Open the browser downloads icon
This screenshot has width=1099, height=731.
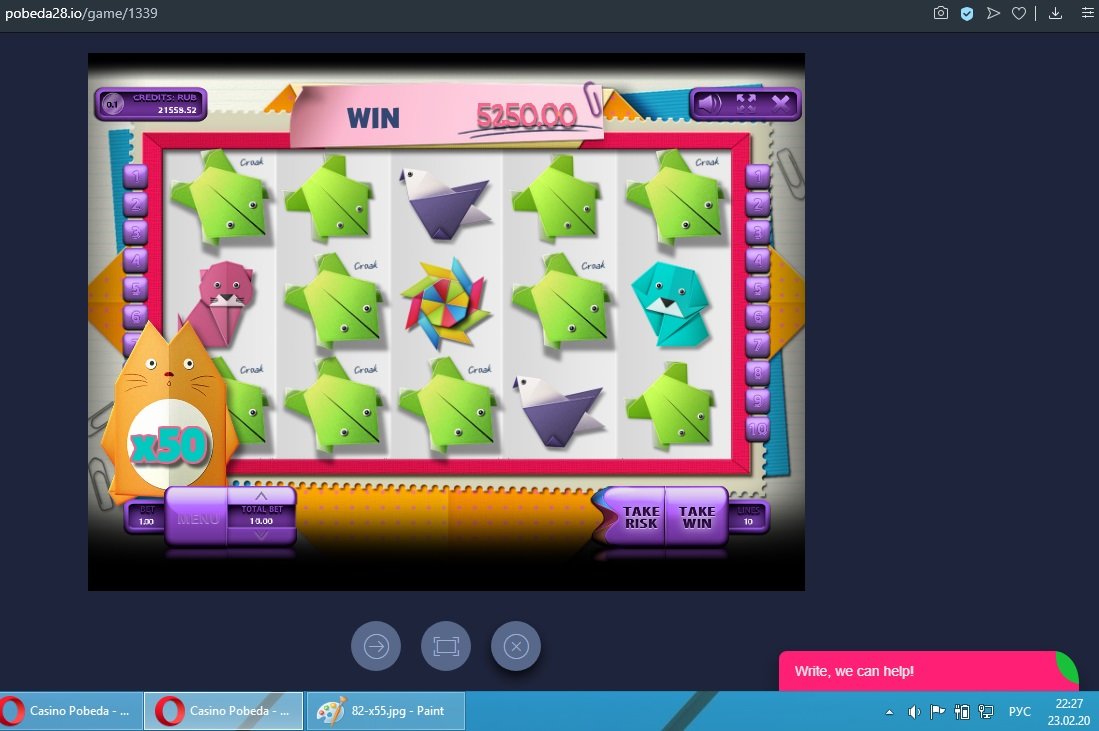[1055, 13]
